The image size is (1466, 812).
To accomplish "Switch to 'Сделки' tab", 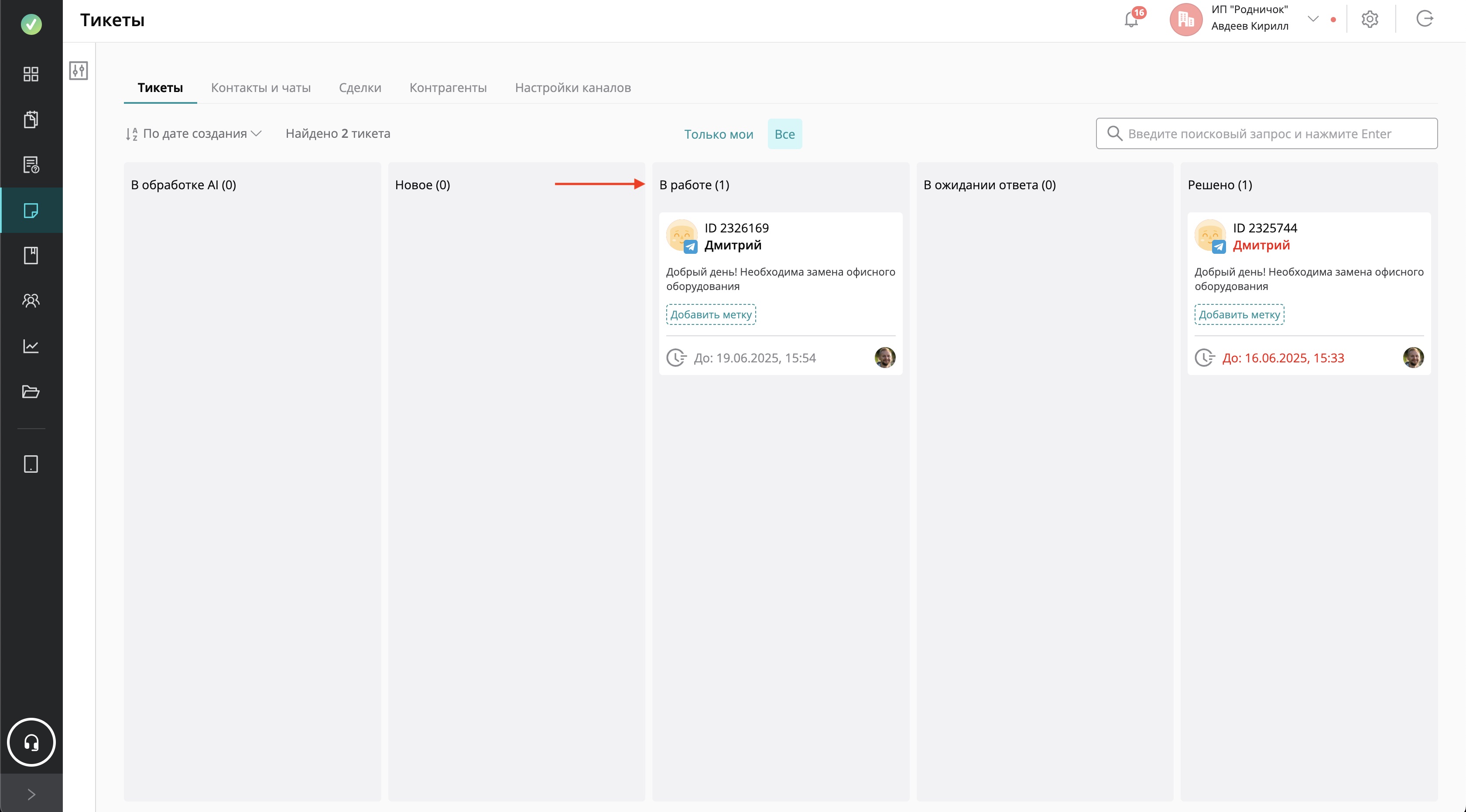I will click(360, 88).
